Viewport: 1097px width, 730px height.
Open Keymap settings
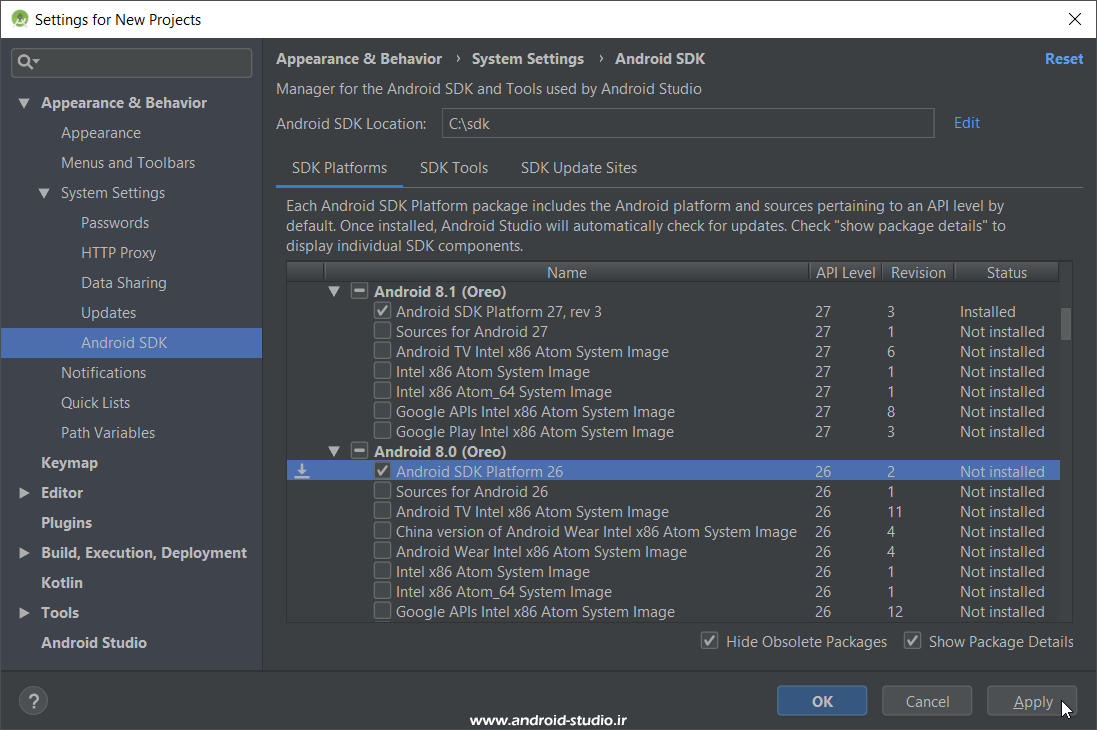pyautogui.click(x=69, y=463)
